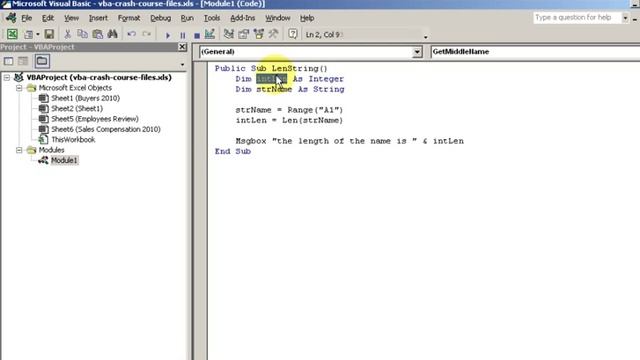Click on intLen = Len(strName) line
This screenshot has height=360, width=640.
click(289, 120)
